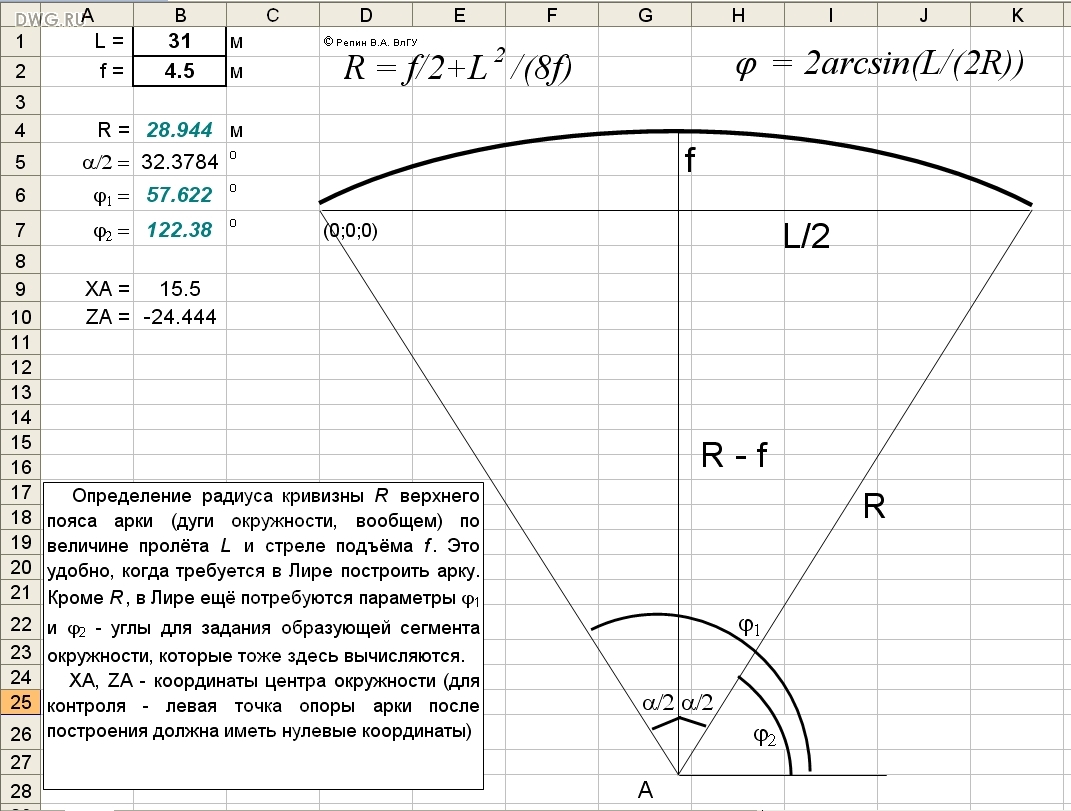Viewport: 1071px width, 811px height.
Task: Click the point 'A' label
Action: coord(645,791)
